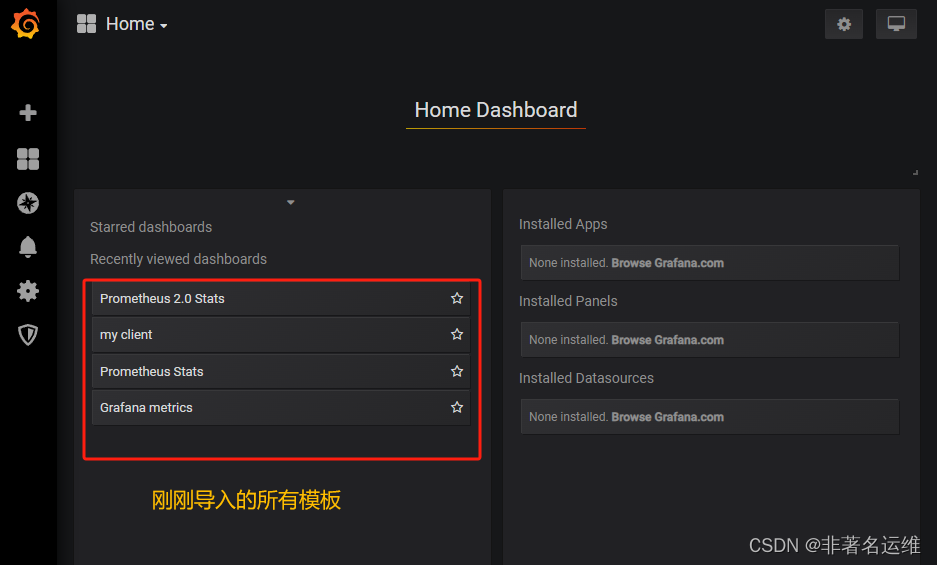Open the Grafana metrics dashboard

tap(281, 408)
